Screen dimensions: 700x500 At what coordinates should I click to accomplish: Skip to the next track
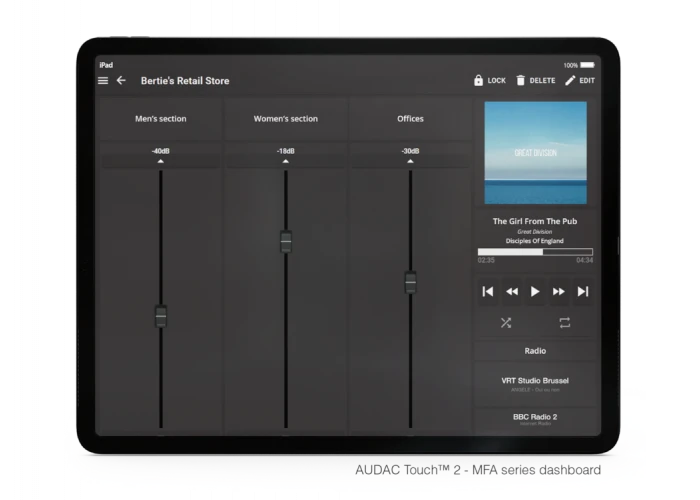point(583,292)
